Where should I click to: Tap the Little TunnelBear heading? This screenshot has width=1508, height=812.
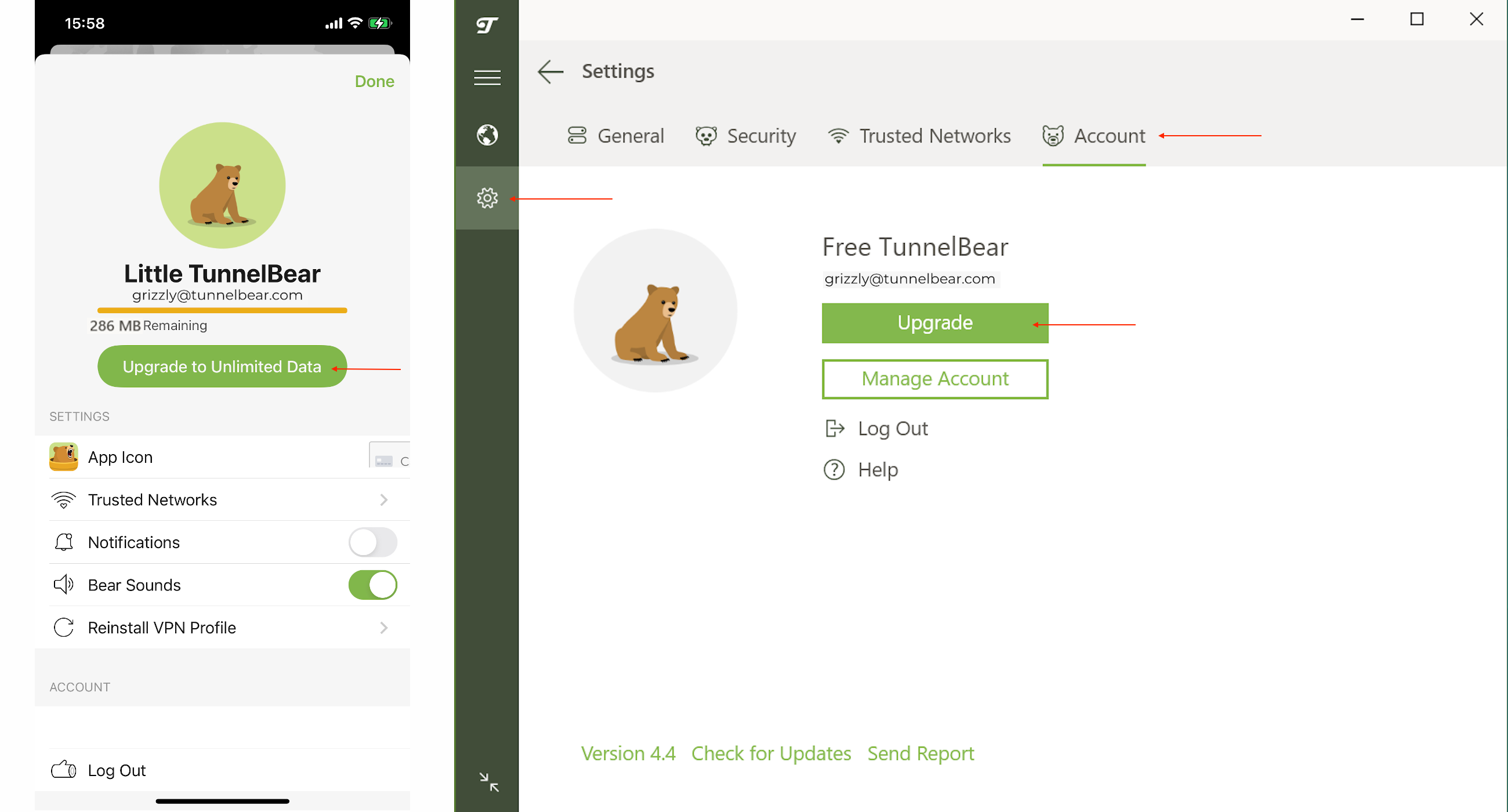222,273
